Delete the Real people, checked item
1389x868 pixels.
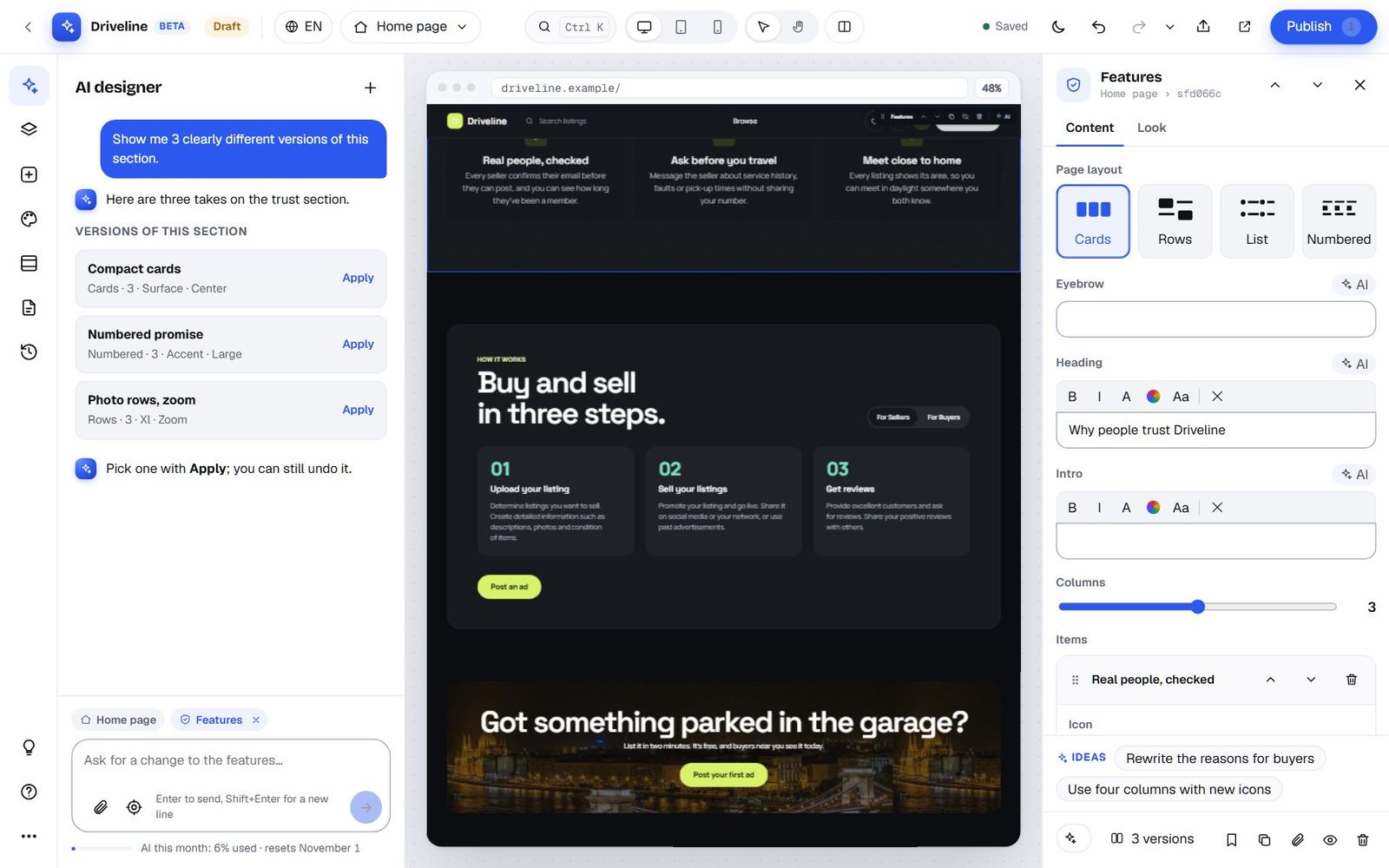1352,680
